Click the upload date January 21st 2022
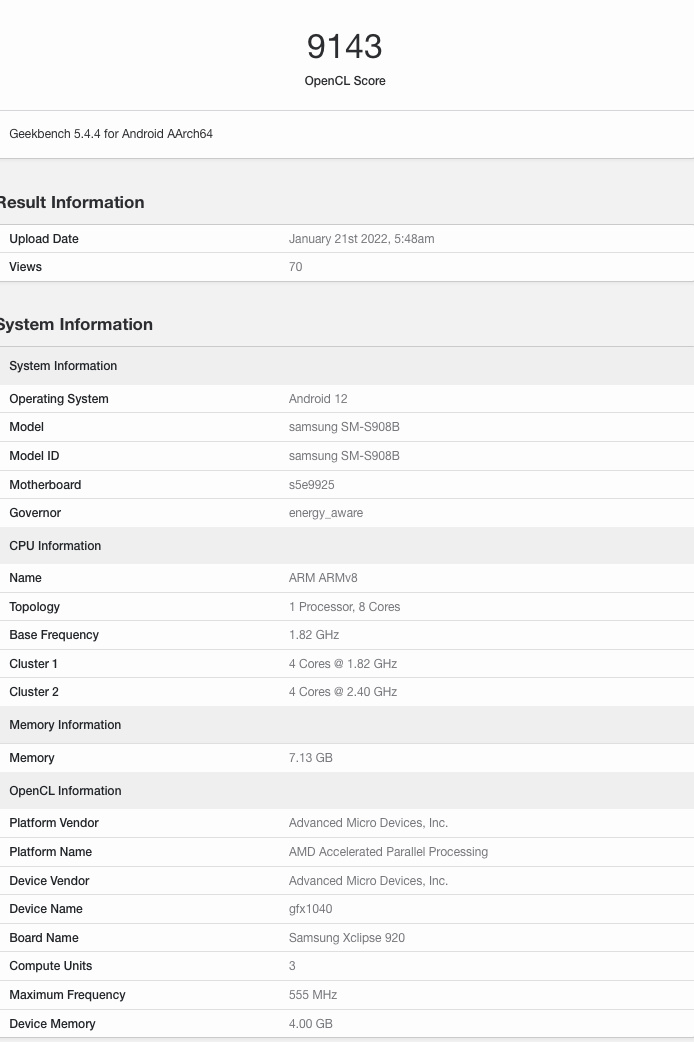Viewport: 694px width, 1042px height. click(361, 239)
